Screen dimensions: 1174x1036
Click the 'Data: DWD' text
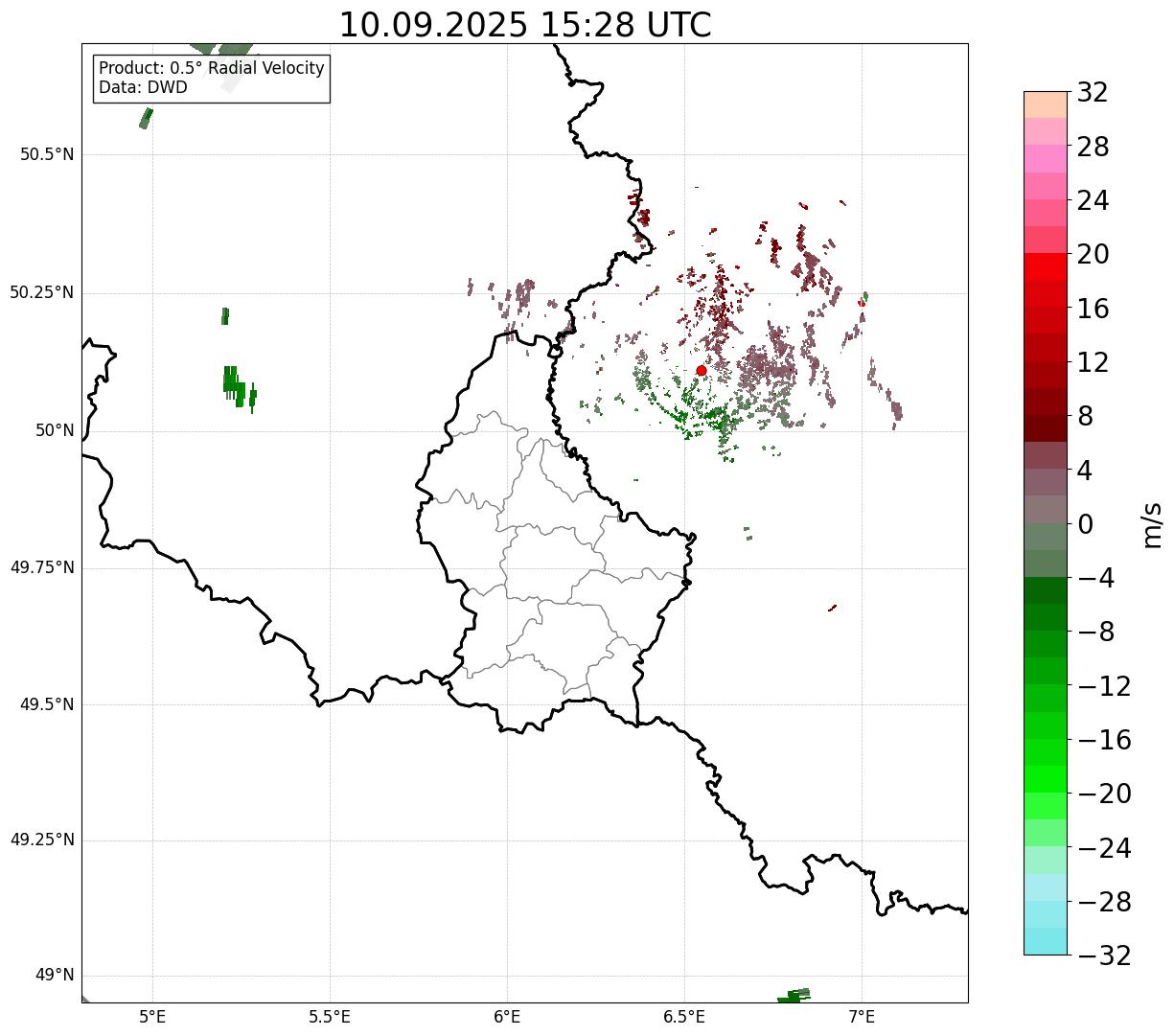pos(143,88)
